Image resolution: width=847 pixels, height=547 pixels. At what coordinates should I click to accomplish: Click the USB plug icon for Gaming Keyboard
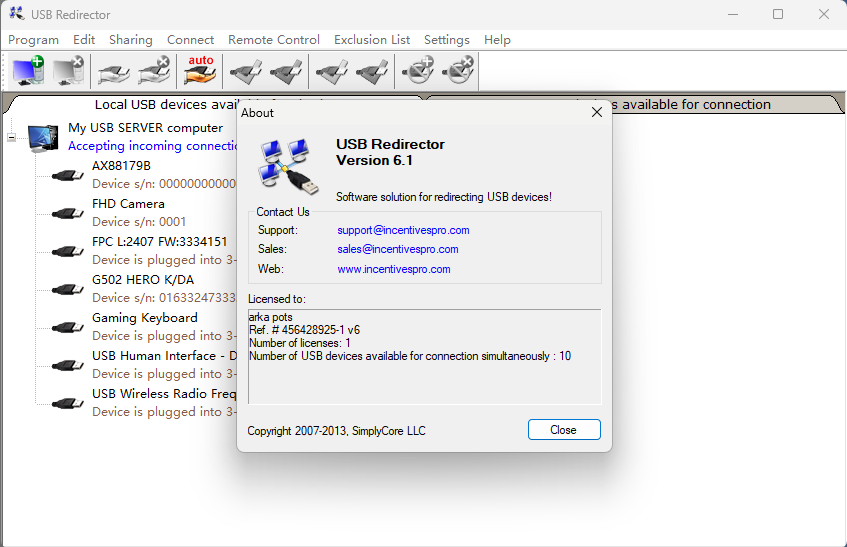68,327
